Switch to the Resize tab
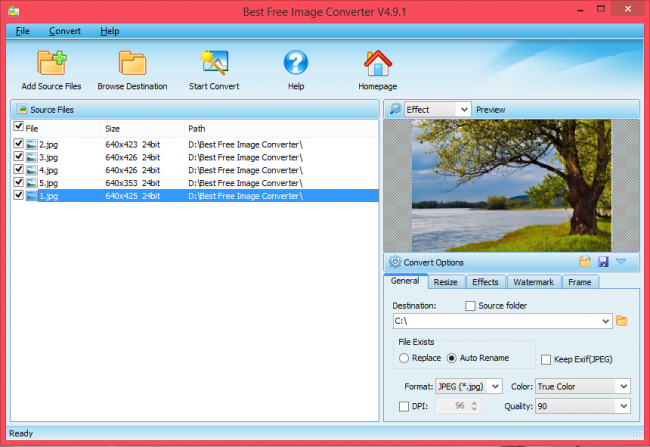Image resolution: width=650 pixels, height=447 pixels. click(x=446, y=282)
